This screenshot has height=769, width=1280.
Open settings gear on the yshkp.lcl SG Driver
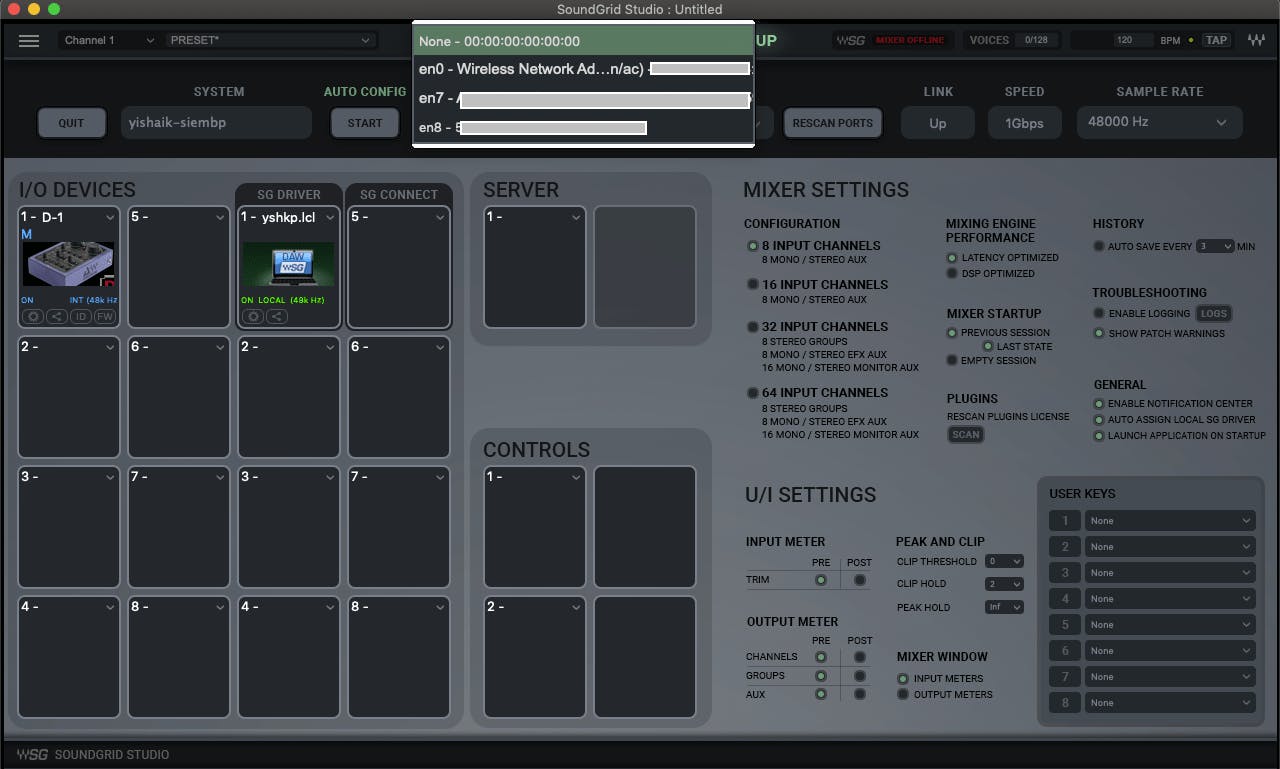(x=253, y=316)
